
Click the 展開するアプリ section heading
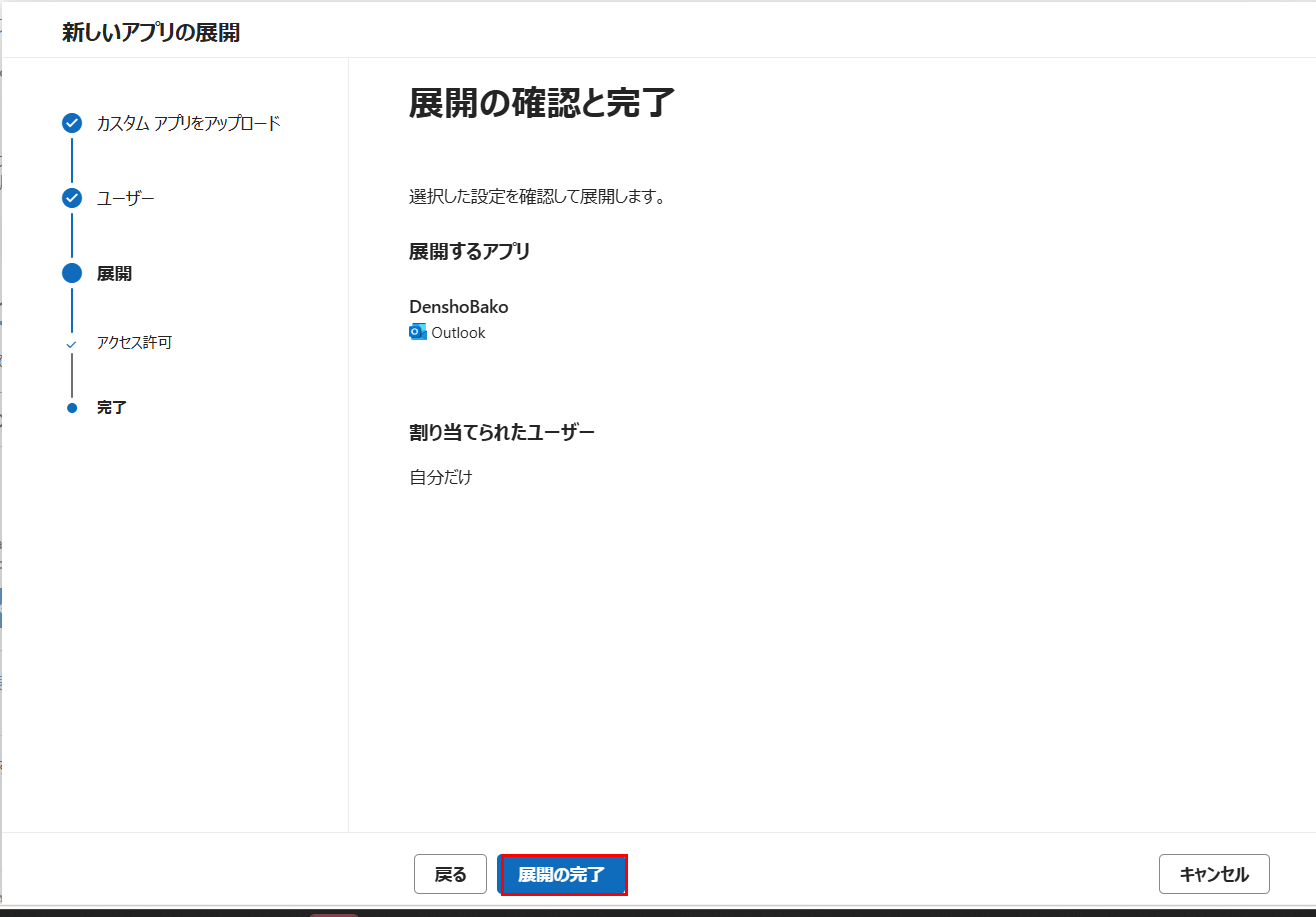pos(470,251)
